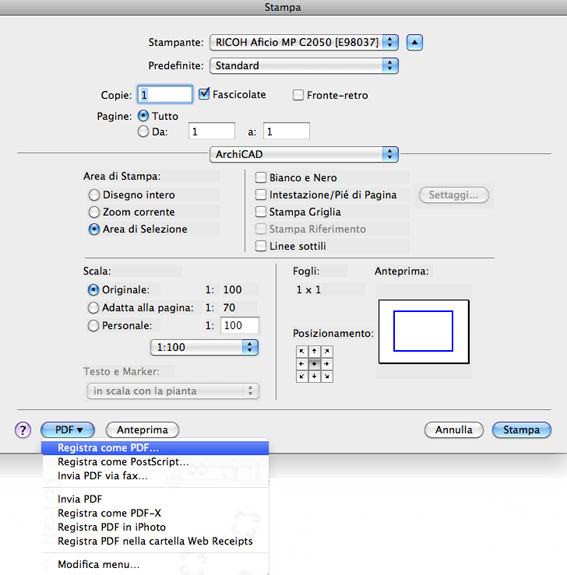The height and width of the screenshot is (575, 567).
Task: Choose Registra come PostScript… menu item
Action: (x=155, y=462)
